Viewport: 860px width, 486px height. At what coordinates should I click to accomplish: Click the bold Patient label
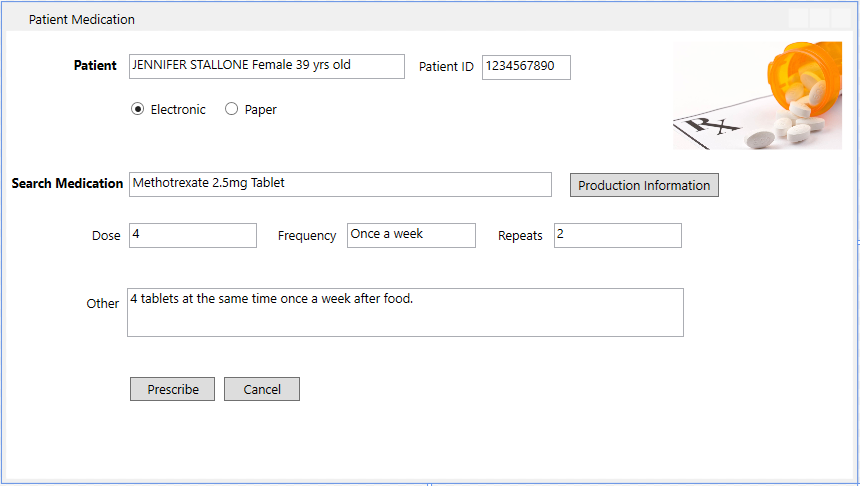pyautogui.click(x=95, y=66)
